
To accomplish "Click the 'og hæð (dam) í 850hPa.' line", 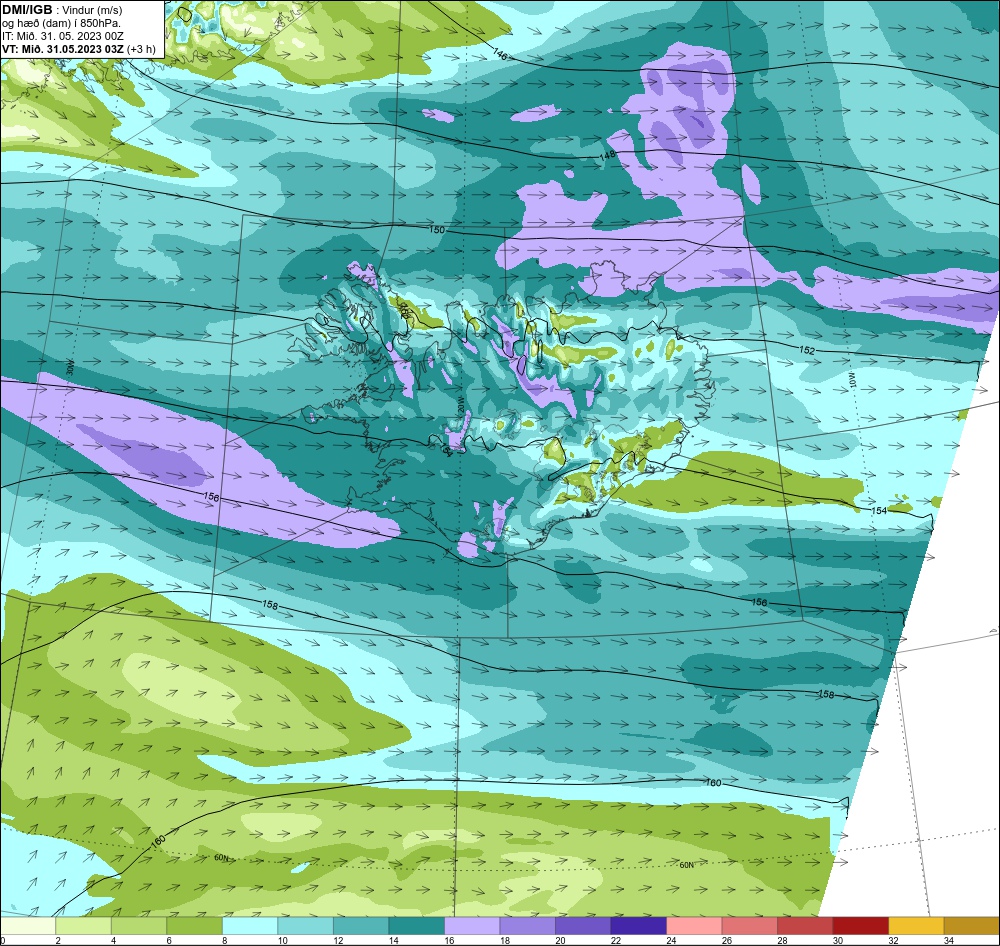I will click(61, 24).
